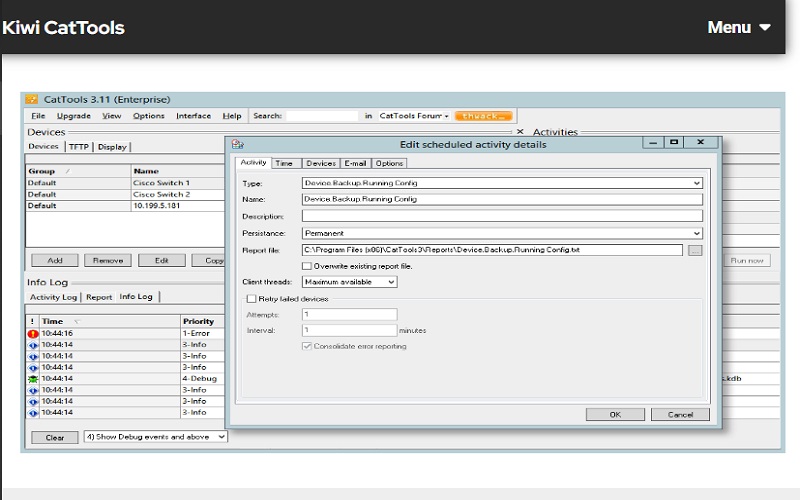This screenshot has height=500, width=800.
Task: Minimize the Edit scheduled activity dialog
Action: coord(653,142)
